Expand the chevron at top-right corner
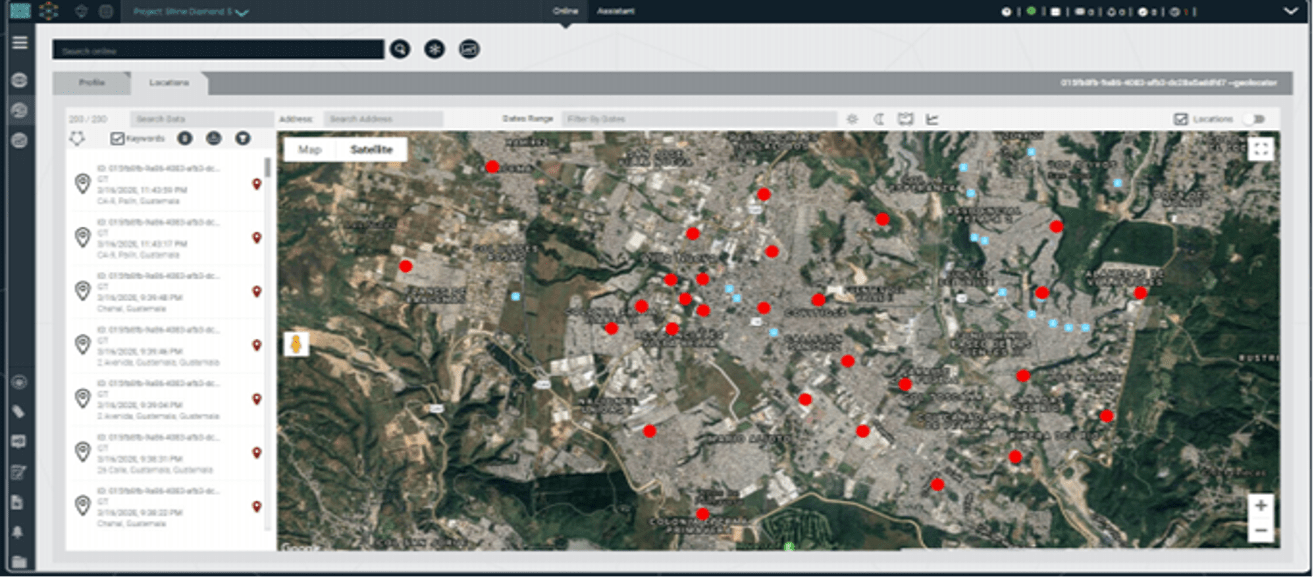 tap(1289, 12)
